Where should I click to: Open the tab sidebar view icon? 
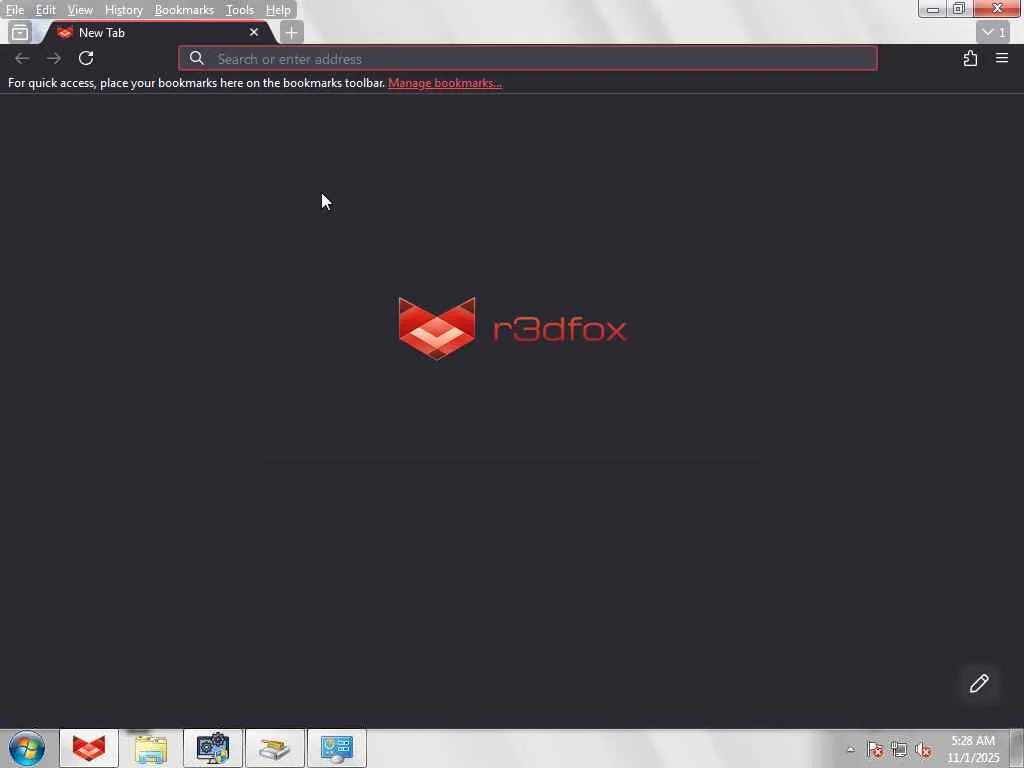click(20, 32)
